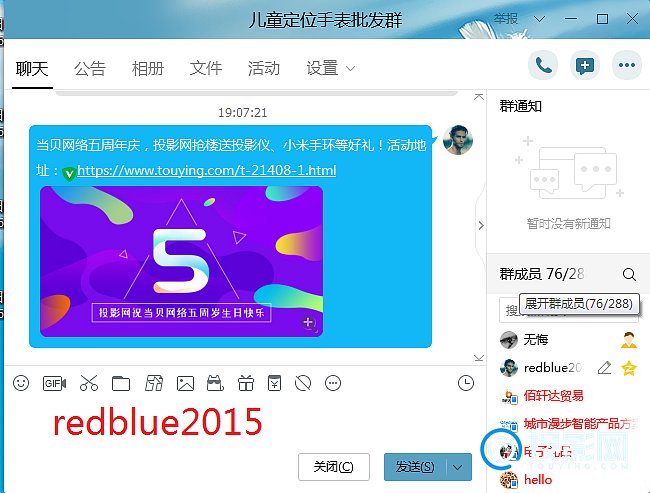This screenshot has height=493, width=650.
Task: Start a group voice call
Action: click(x=543, y=65)
